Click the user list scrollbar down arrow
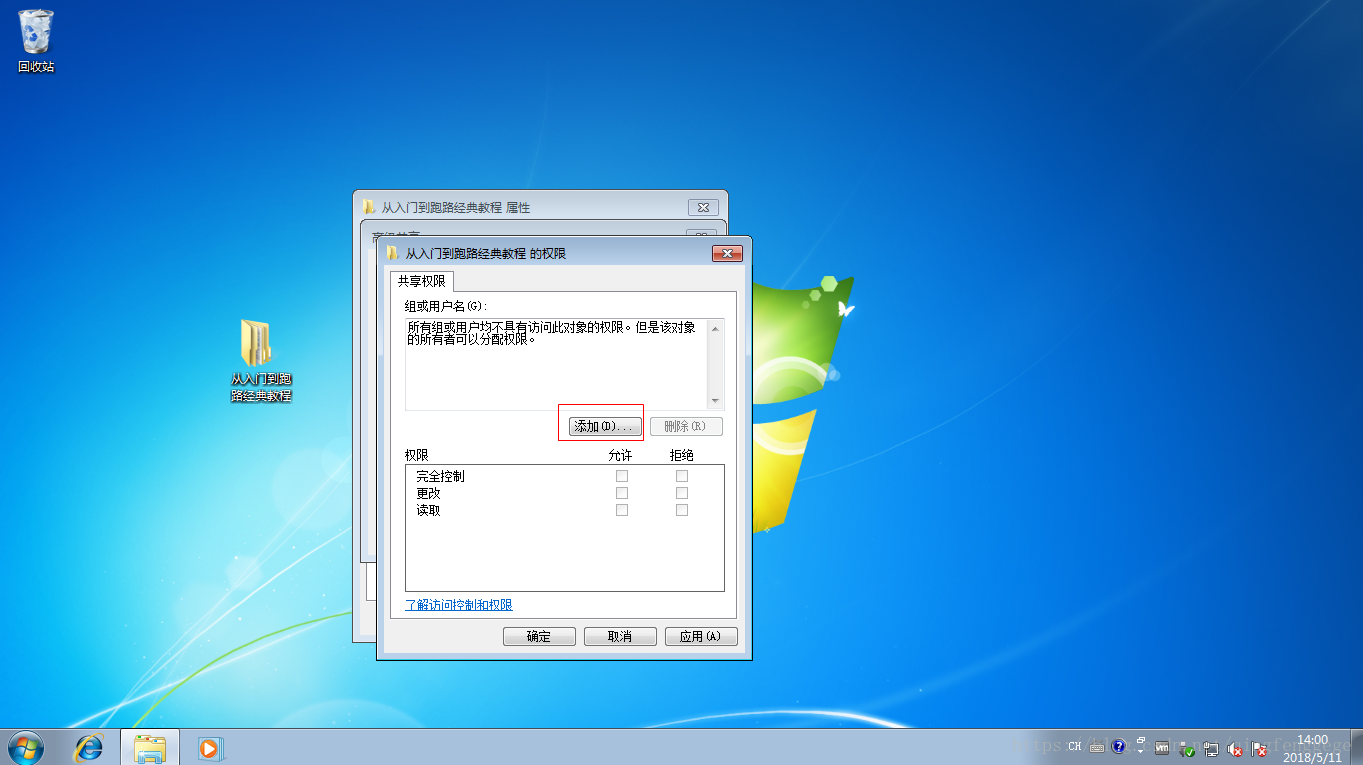Image resolution: width=1363 pixels, height=765 pixels. (715, 401)
